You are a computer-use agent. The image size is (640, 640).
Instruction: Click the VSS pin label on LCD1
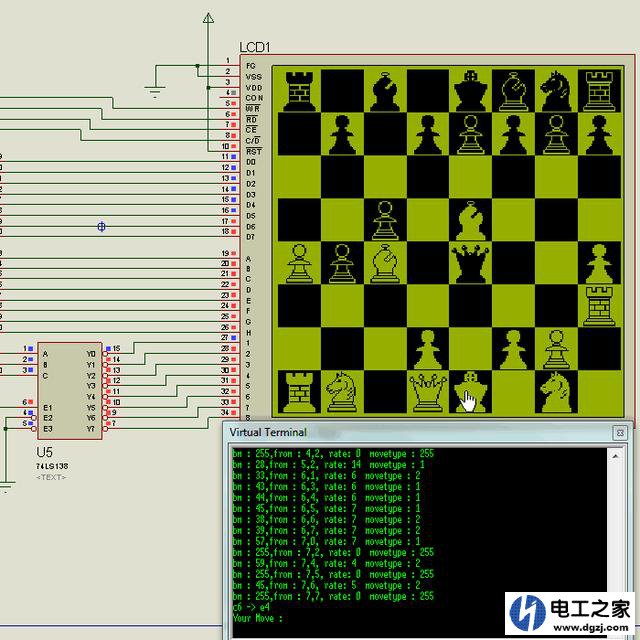pyautogui.click(x=254, y=77)
